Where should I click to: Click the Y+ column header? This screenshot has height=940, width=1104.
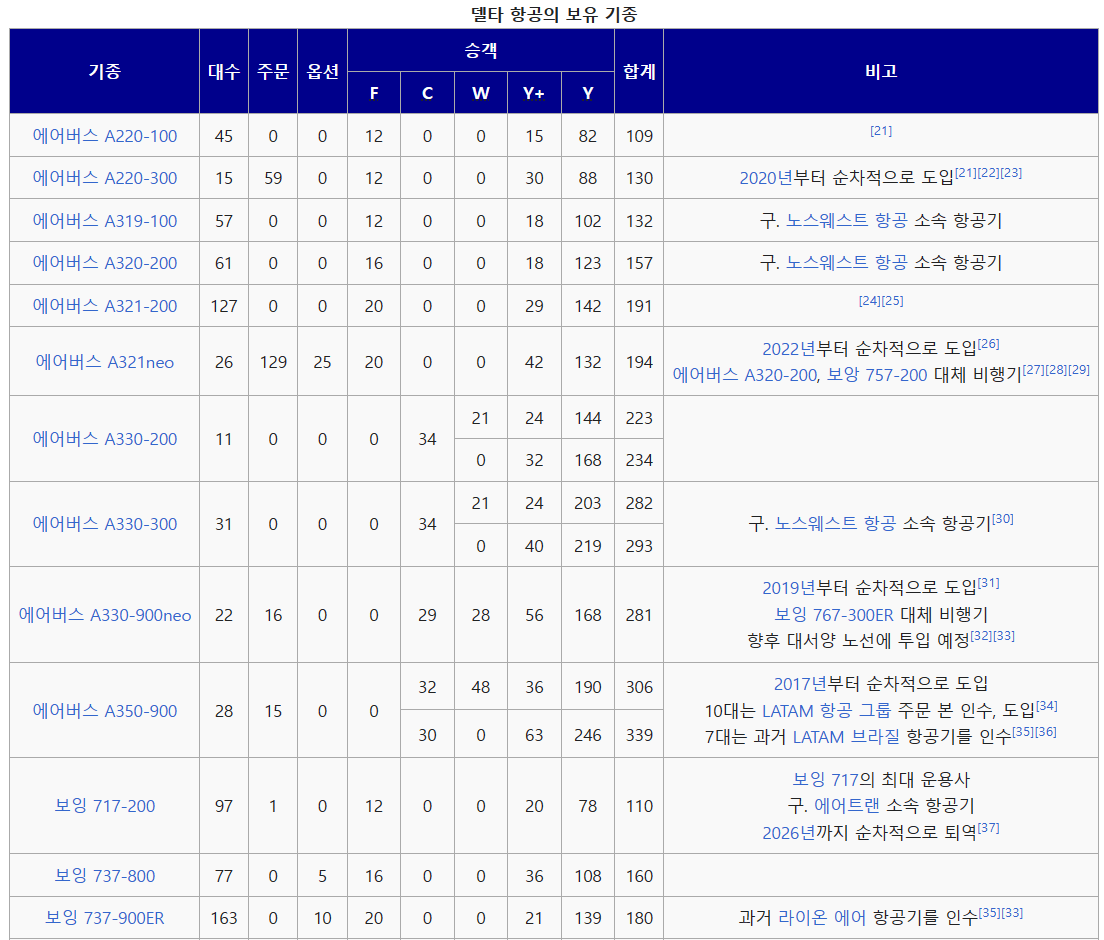click(534, 93)
